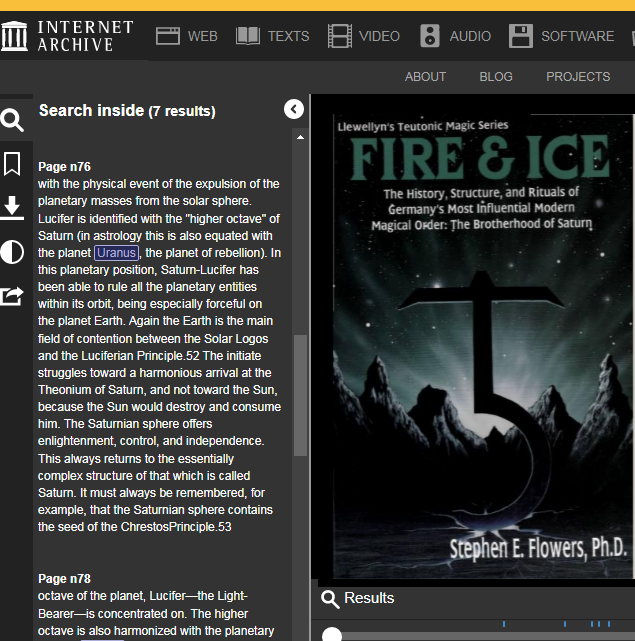Open the Downloads sidebar icon
The width and height of the screenshot is (635, 641).
tap(12, 208)
